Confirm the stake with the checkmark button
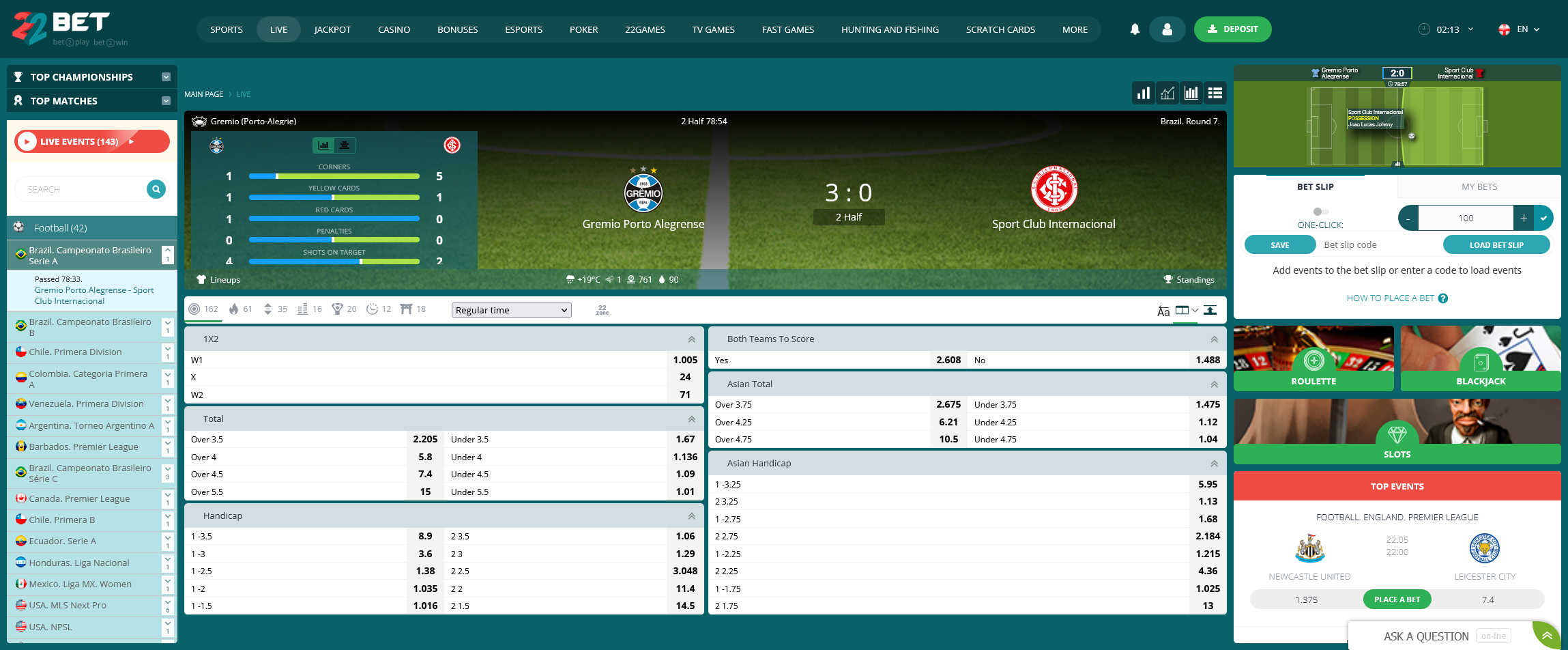The height and width of the screenshot is (650, 1568). [1543, 218]
